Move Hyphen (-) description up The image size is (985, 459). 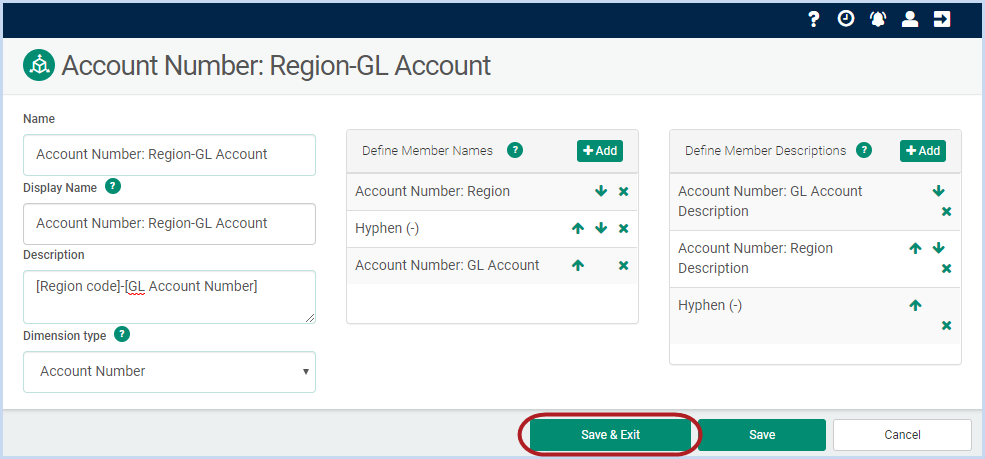click(916, 305)
